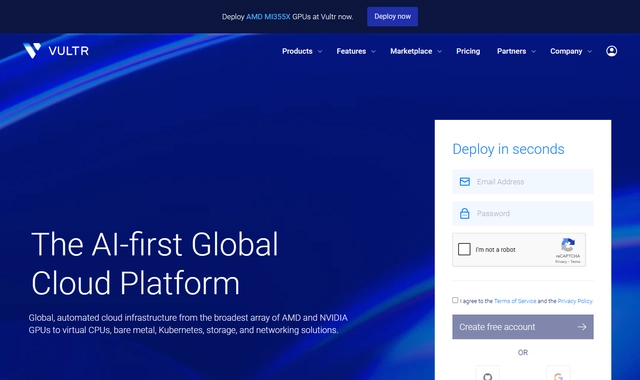Click the Vultr logo in the header
The width and height of the screenshot is (640, 380).
[56, 51]
